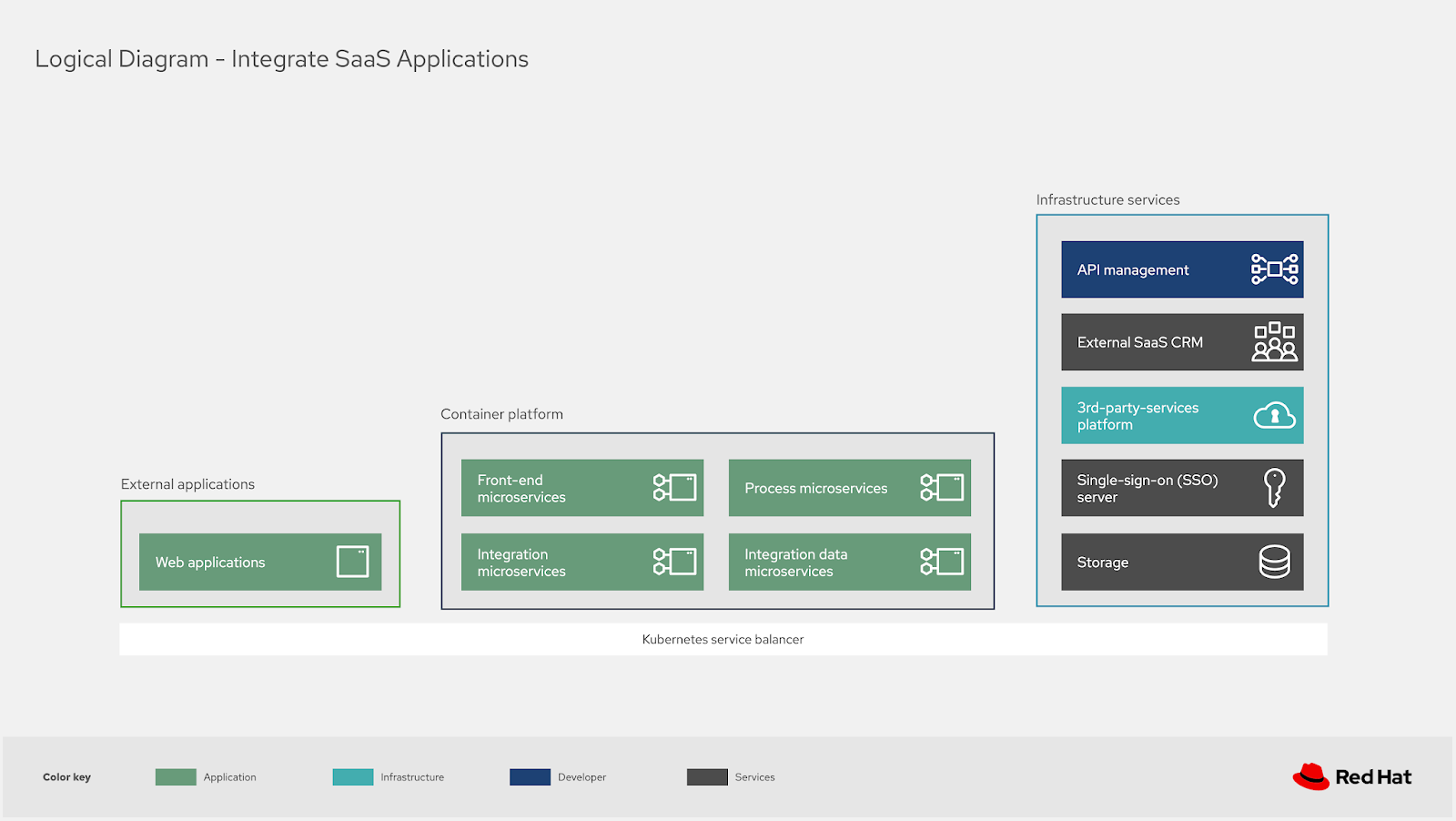
Task: Select the External SaaS CRM people icon
Action: [1273, 341]
